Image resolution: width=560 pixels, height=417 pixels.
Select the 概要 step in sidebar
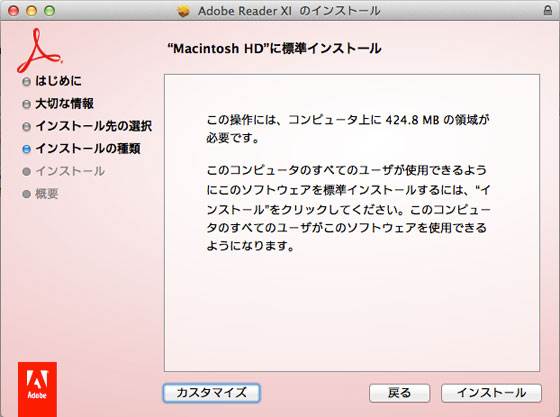(46, 194)
